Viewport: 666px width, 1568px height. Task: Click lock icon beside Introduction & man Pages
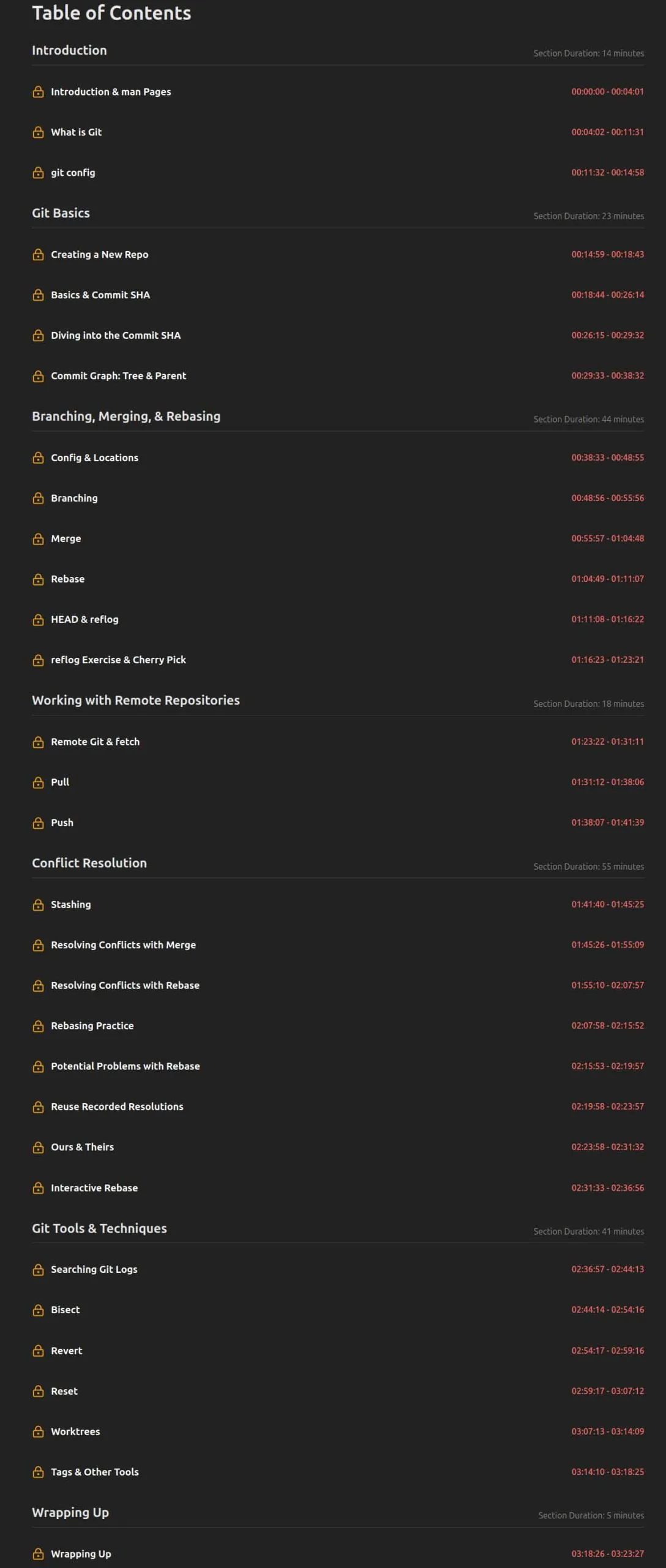(38, 92)
